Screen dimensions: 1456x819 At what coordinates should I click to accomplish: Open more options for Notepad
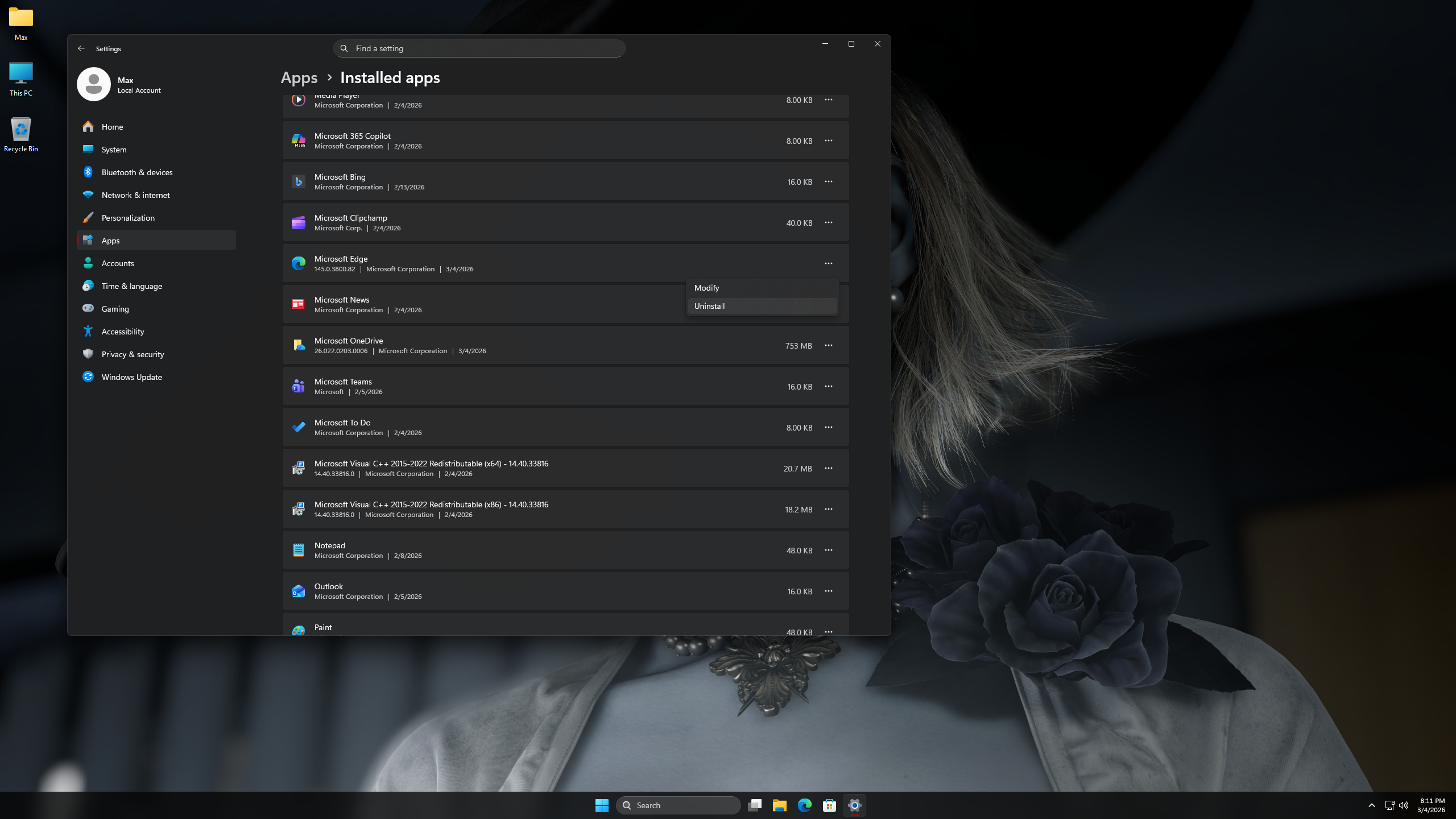pos(829,550)
